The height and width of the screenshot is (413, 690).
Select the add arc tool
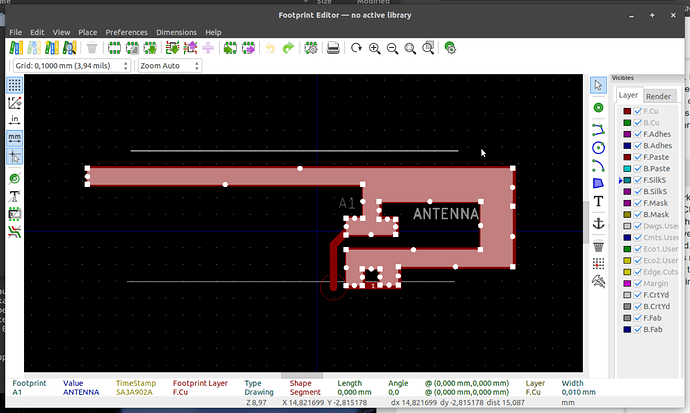point(598,166)
